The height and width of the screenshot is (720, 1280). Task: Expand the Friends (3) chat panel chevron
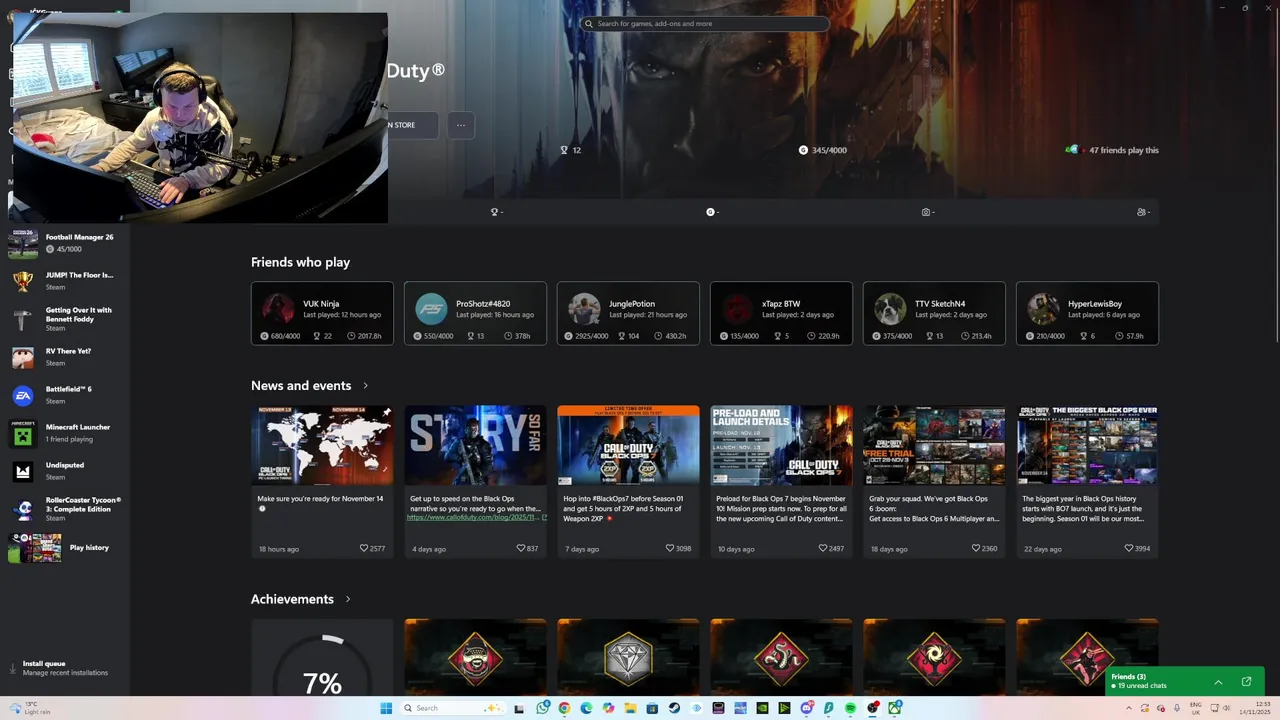point(1218,682)
